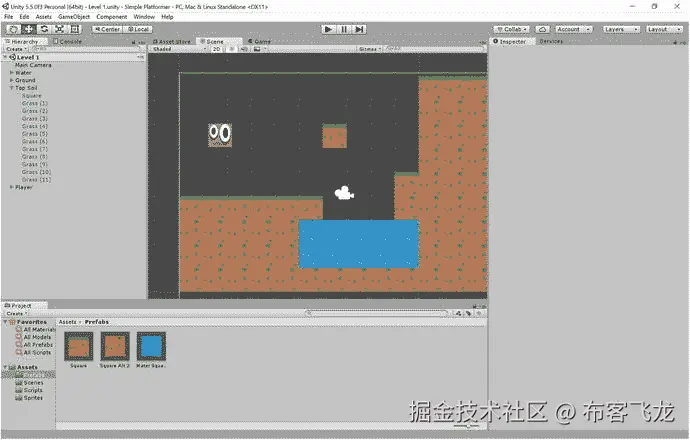Toggle Local handle rotation button
This screenshot has width=690, height=440.
[x=138, y=29]
